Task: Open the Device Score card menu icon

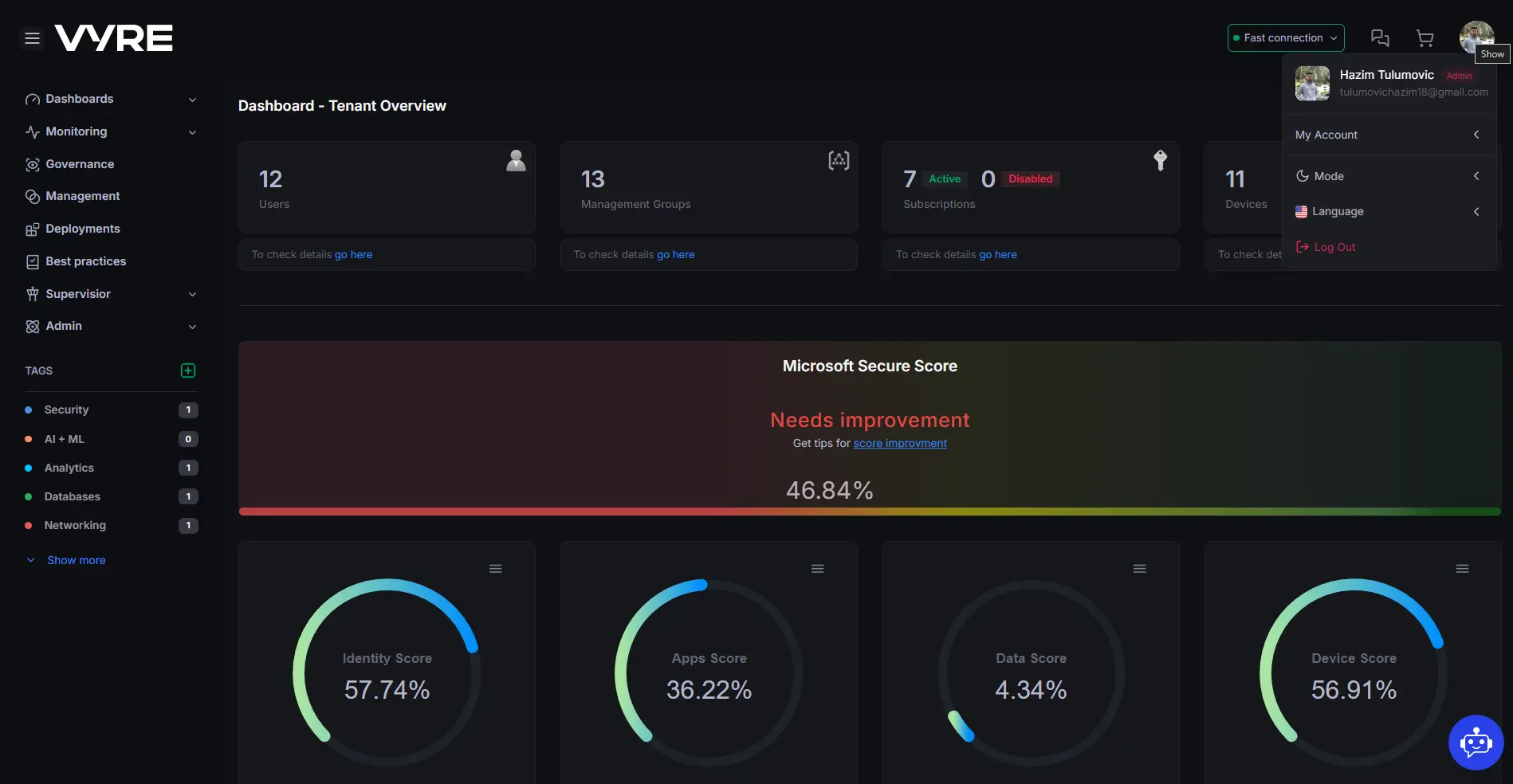Action: (x=1463, y=569)
